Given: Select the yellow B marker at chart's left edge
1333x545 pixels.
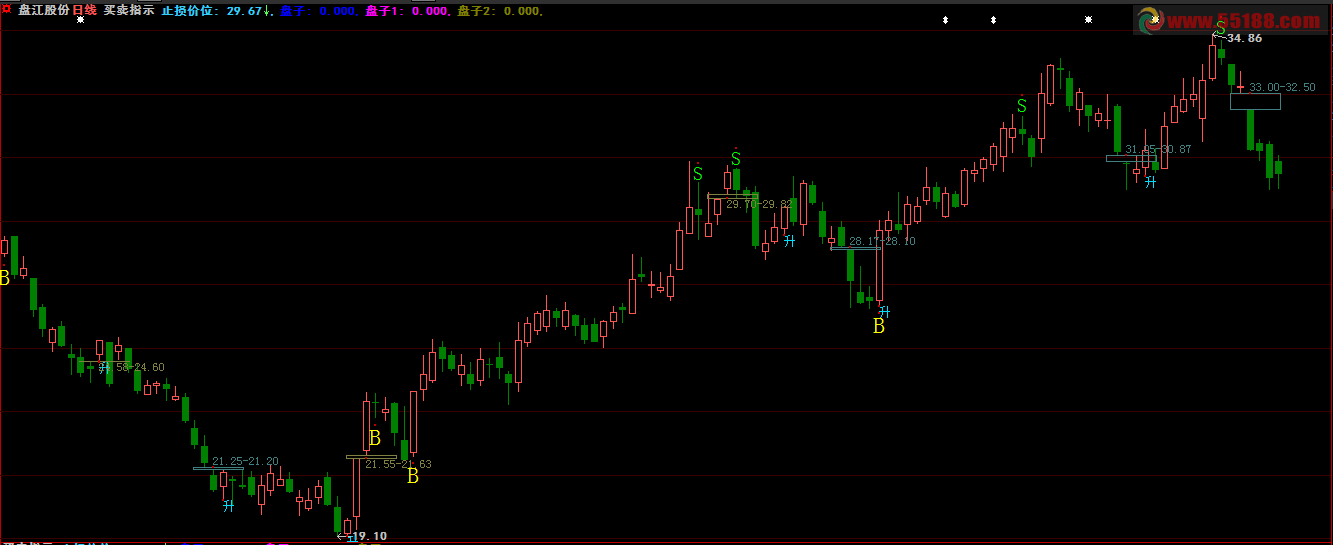Looking at the screenshot, I should pos(4,278).
